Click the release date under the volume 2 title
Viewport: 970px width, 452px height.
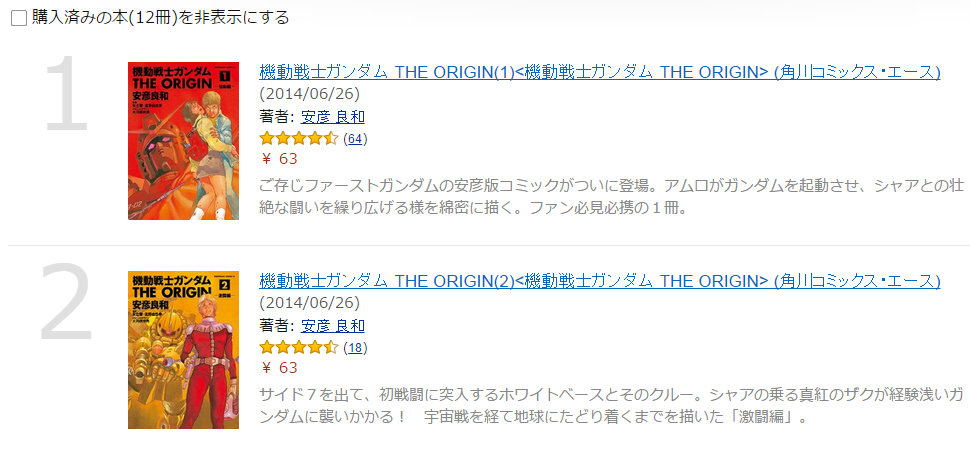pyautogui.click(x=309, y=303)
